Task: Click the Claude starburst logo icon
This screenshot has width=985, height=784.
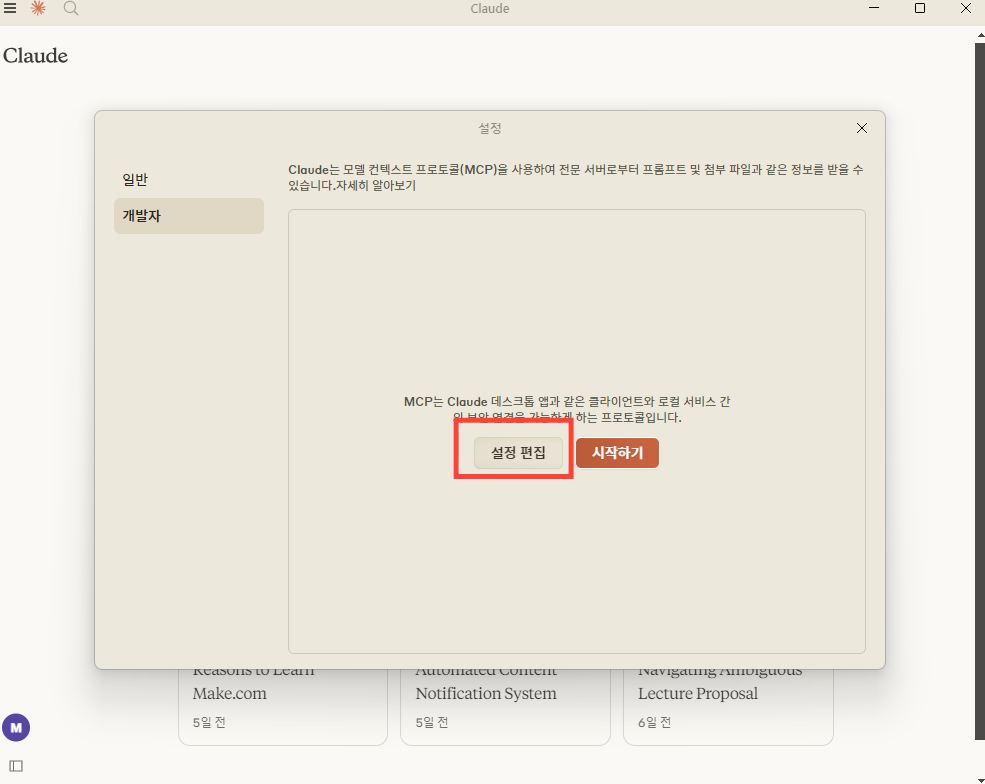Action: coord(38,8)
